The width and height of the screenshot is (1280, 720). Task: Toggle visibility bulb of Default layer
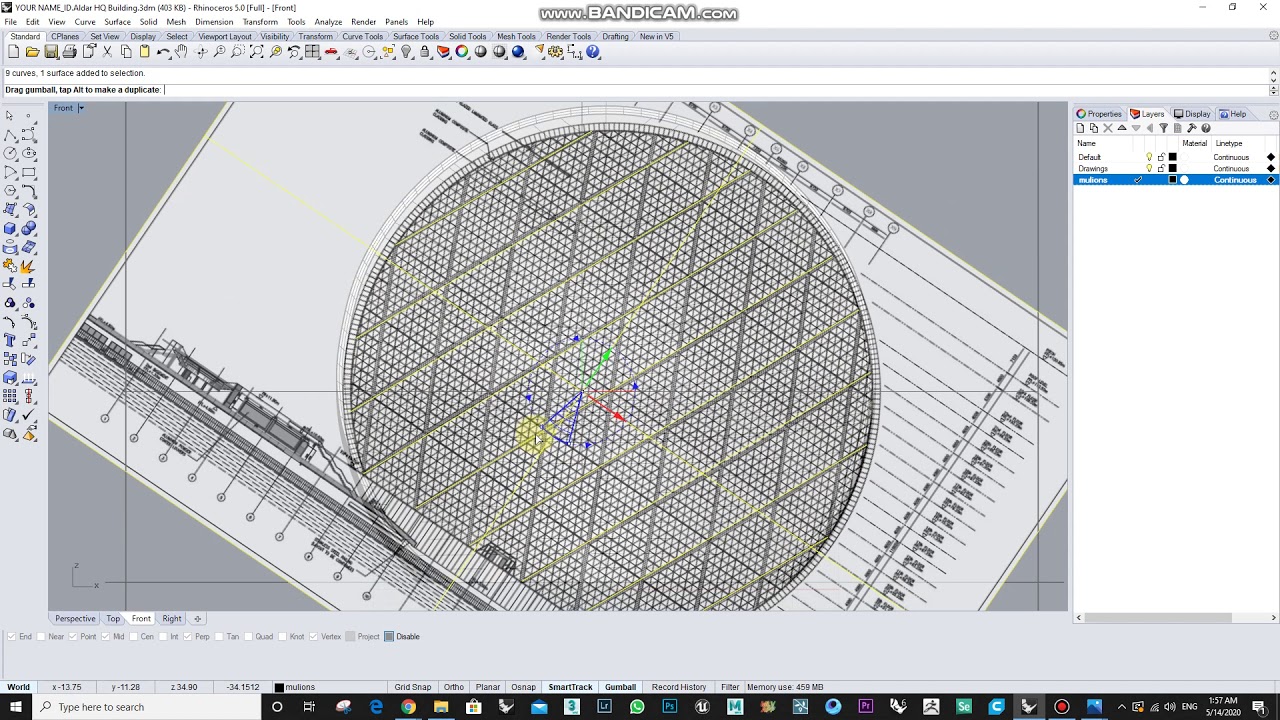[x=1149, y=157]
